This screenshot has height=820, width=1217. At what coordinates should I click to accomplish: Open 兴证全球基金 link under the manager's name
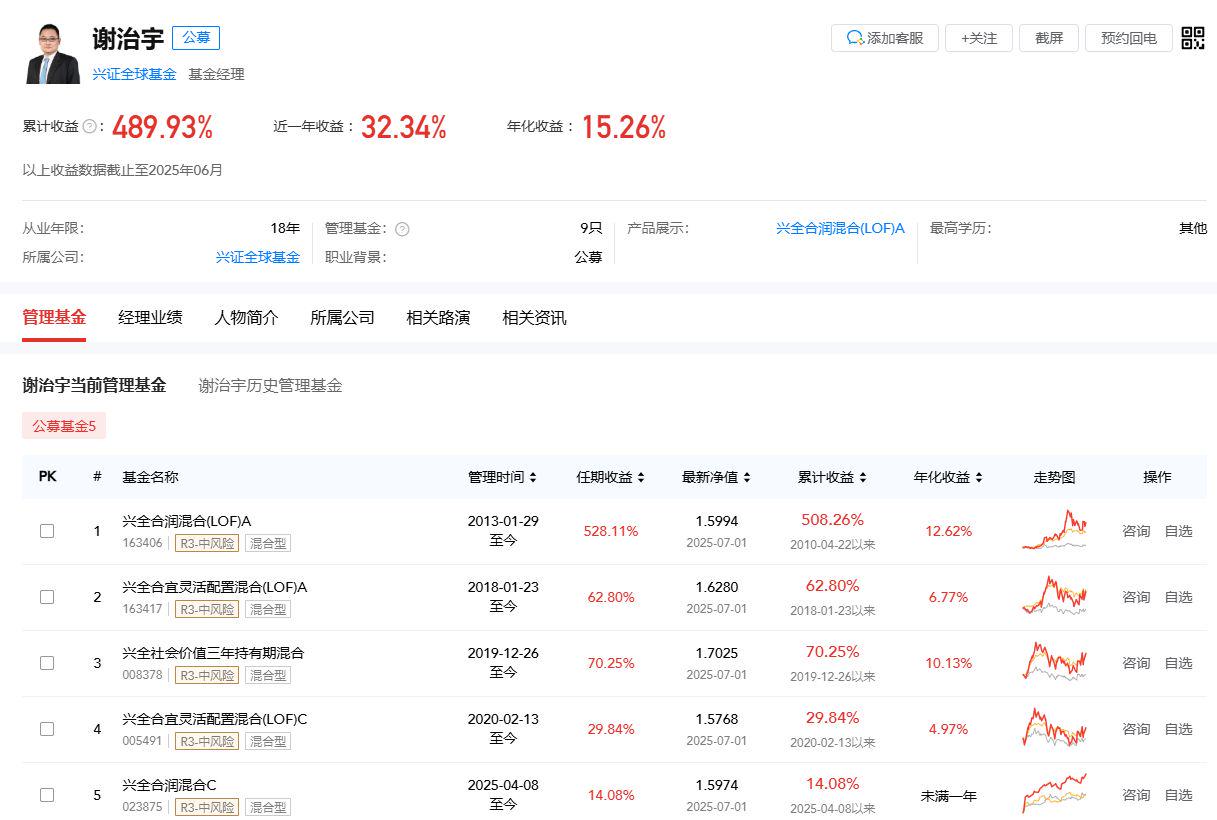coord(134,74)
